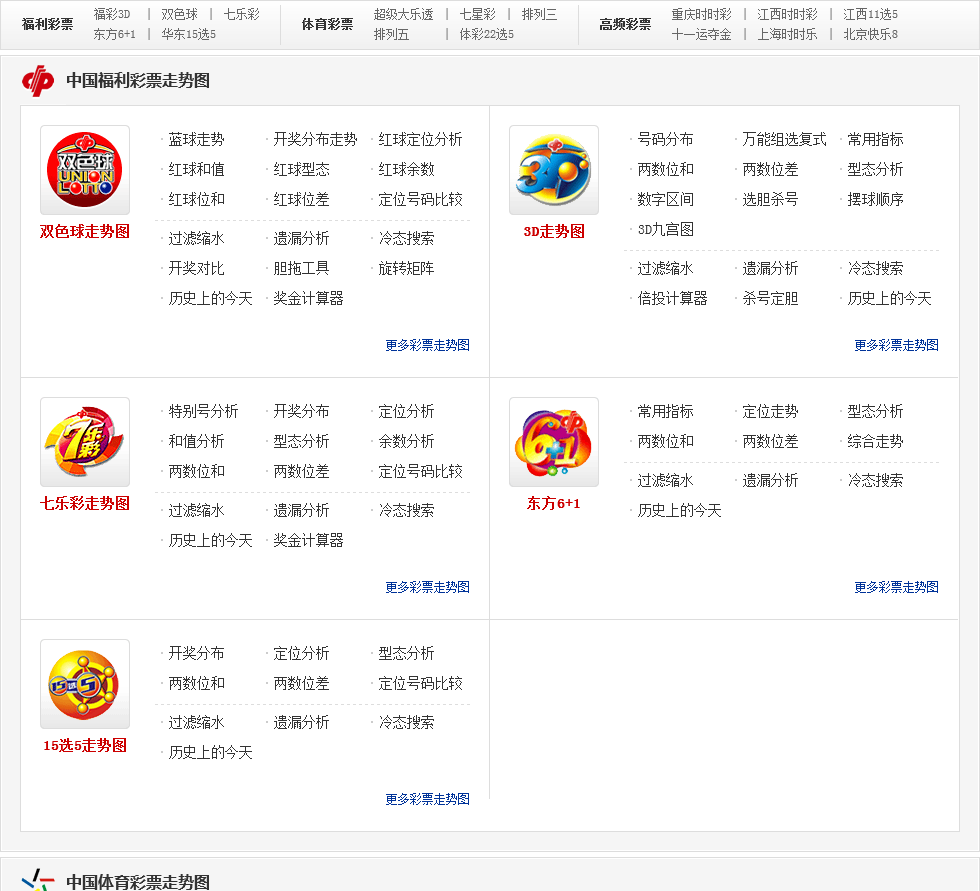
Task: Open 数字区间 link
Action: [665, 199]
